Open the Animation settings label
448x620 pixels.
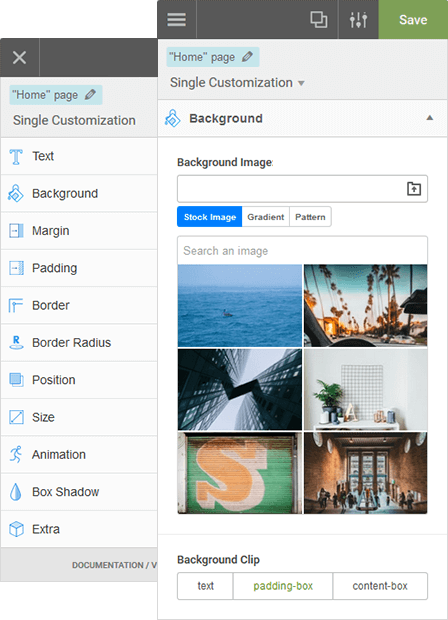pos(59,454)
